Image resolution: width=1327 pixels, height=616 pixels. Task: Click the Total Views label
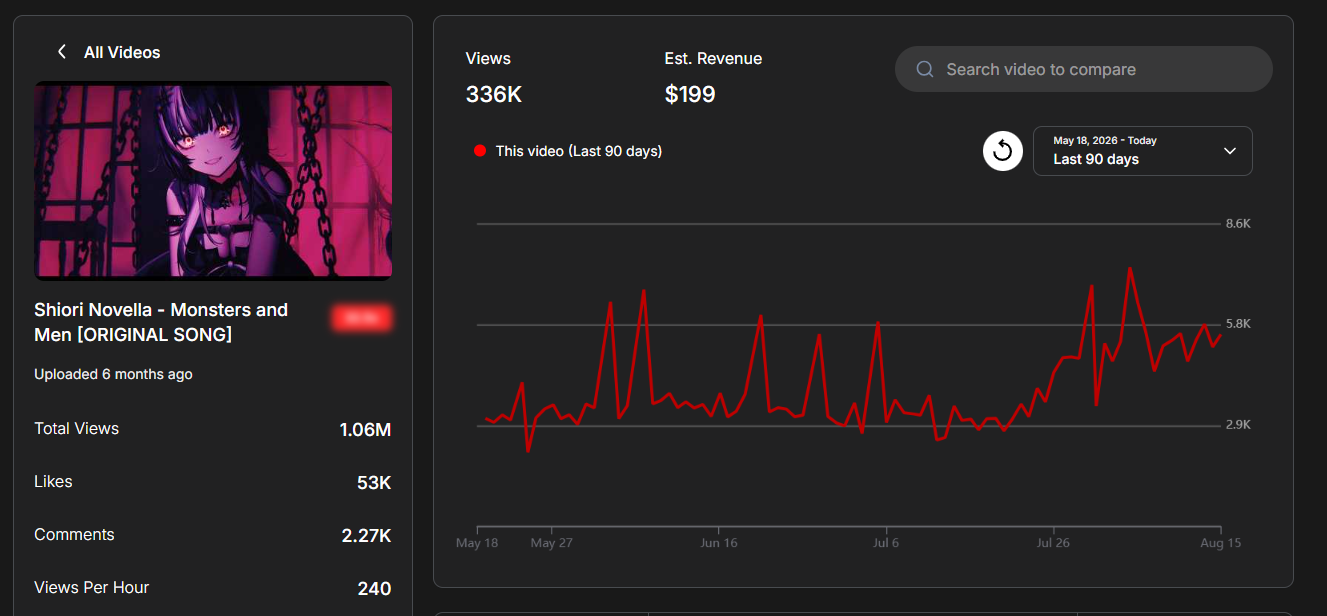point(76,428)
